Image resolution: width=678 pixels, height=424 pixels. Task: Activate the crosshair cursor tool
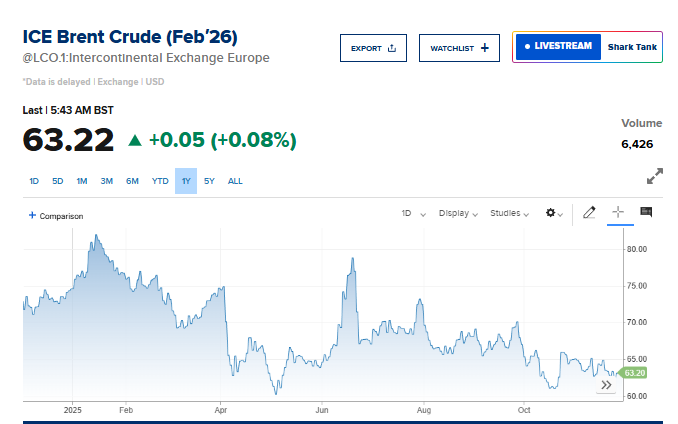tap(618, 212)
